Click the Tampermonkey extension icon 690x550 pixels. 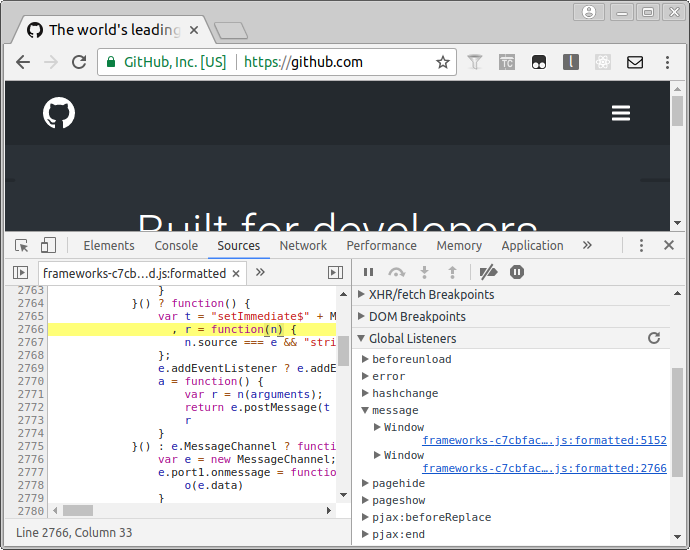pyautogui.click(x=539, y=62)
